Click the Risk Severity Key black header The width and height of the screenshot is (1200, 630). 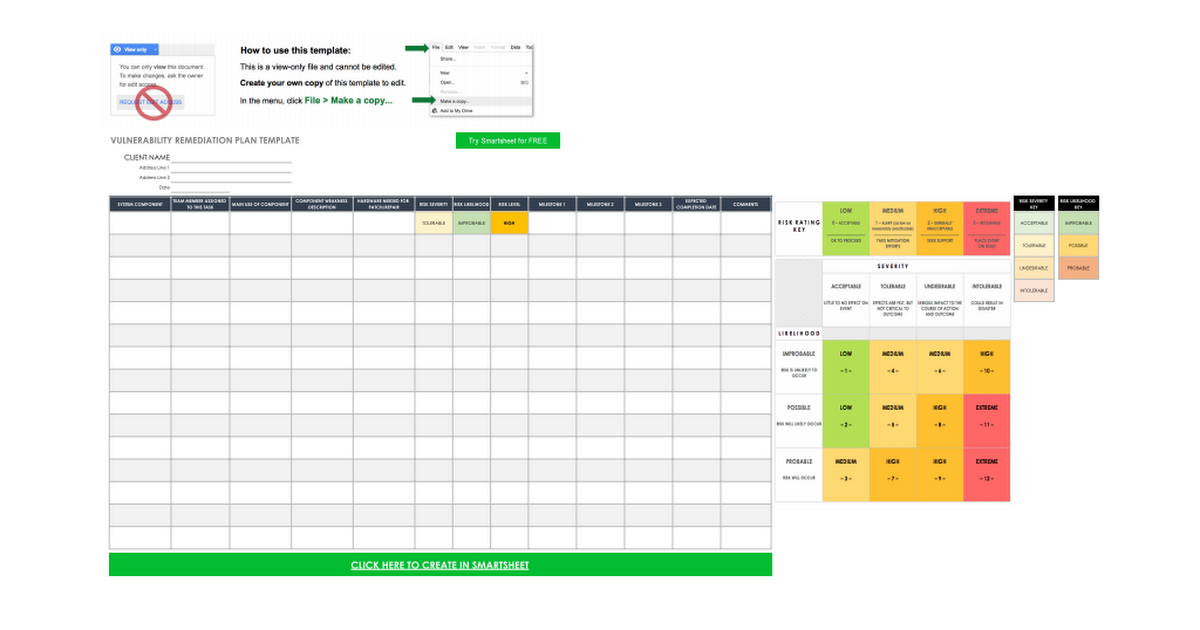(x=1034, y=204)
